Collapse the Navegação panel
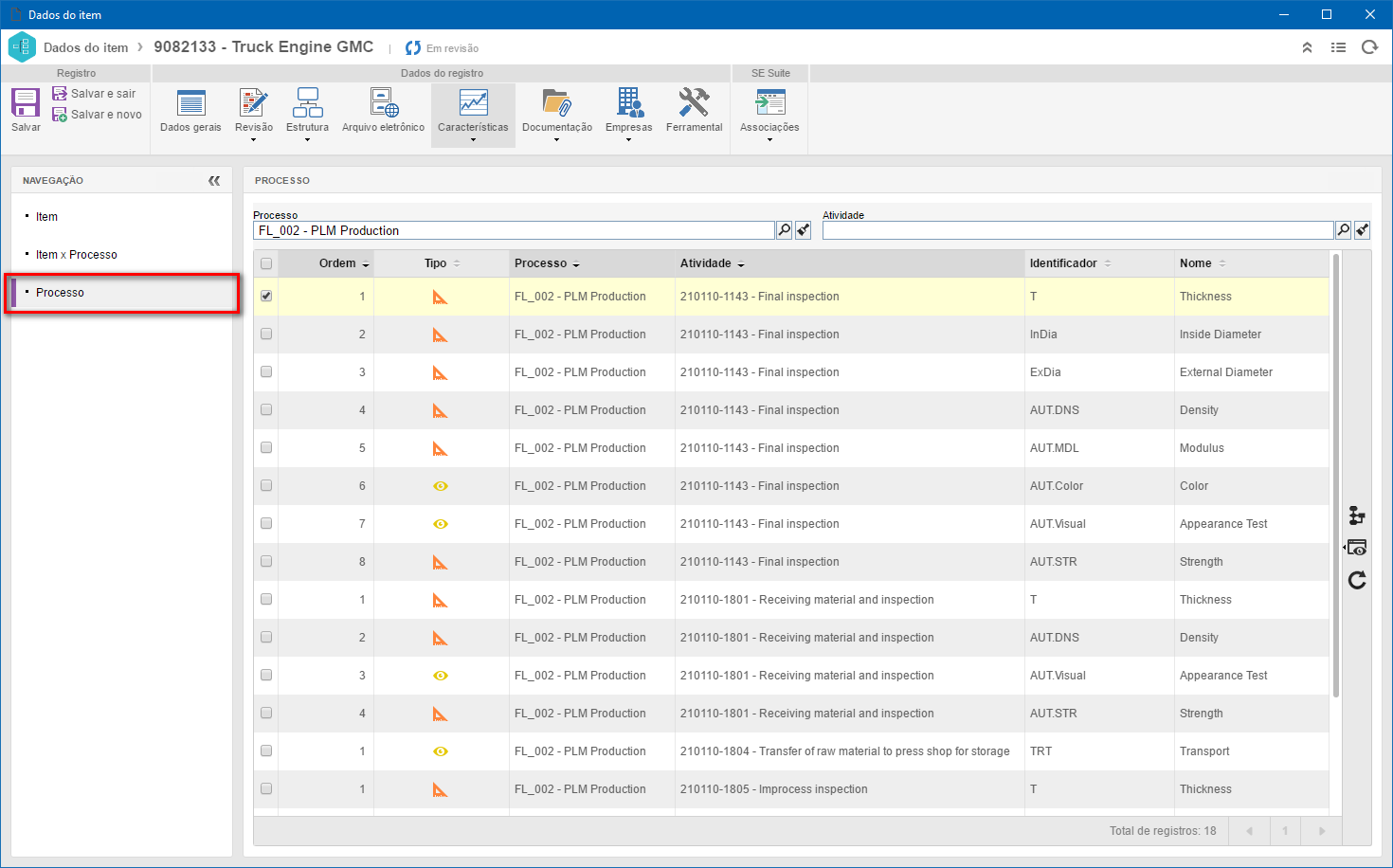 point(214,180)
